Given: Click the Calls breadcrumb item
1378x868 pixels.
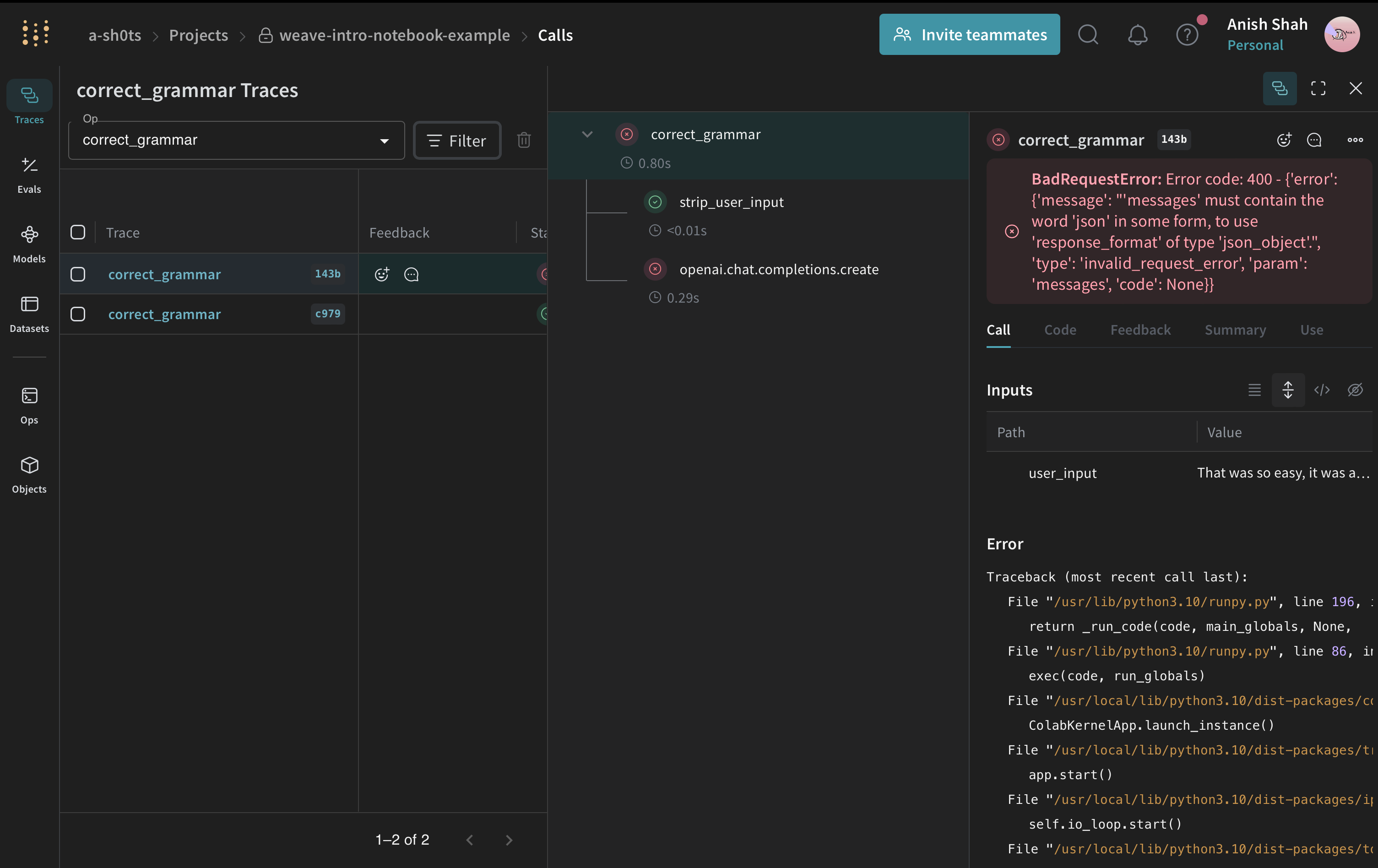Looking at the screenshot, I should 555,35.
